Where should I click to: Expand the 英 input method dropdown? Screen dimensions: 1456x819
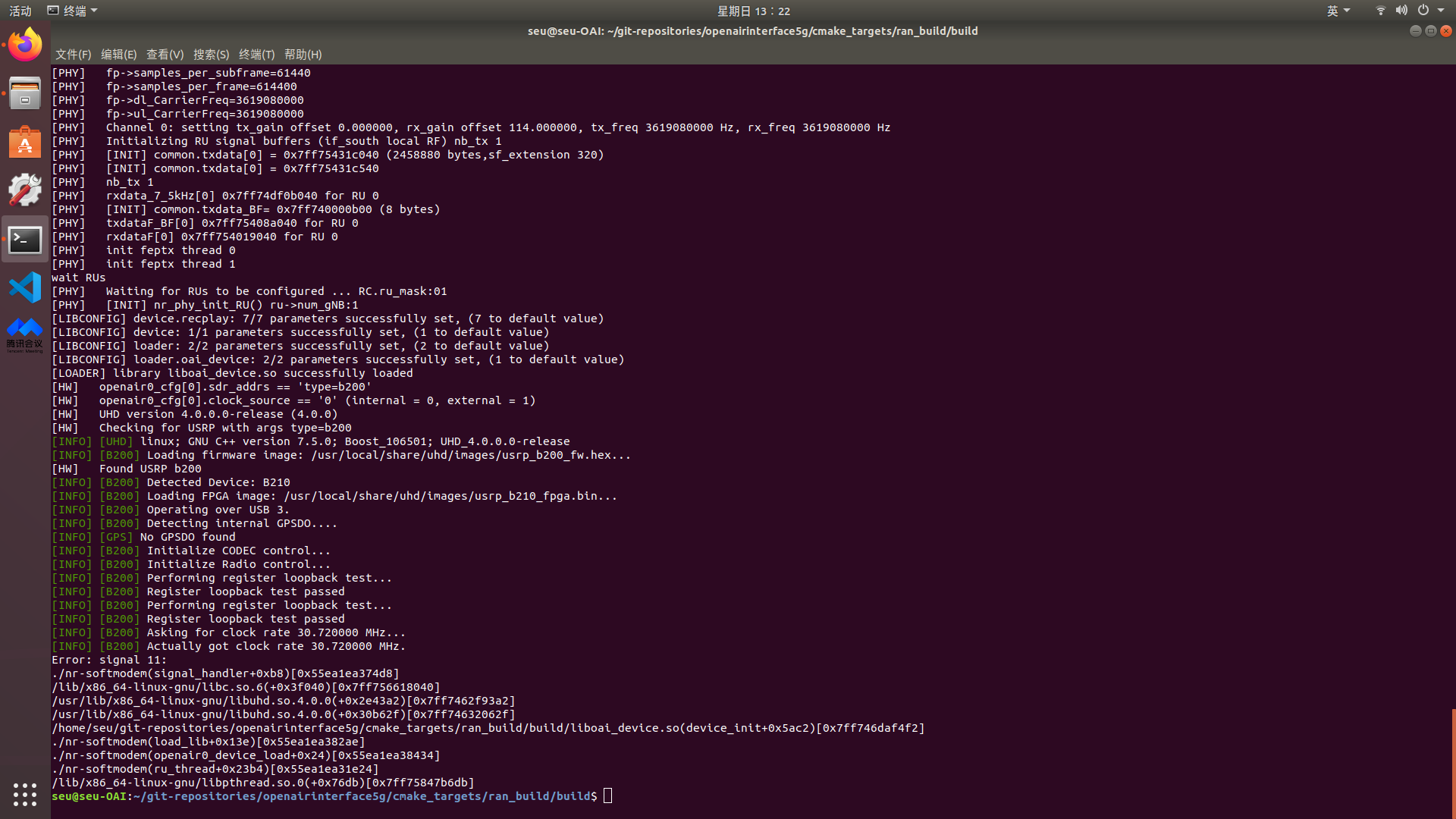1338,11
